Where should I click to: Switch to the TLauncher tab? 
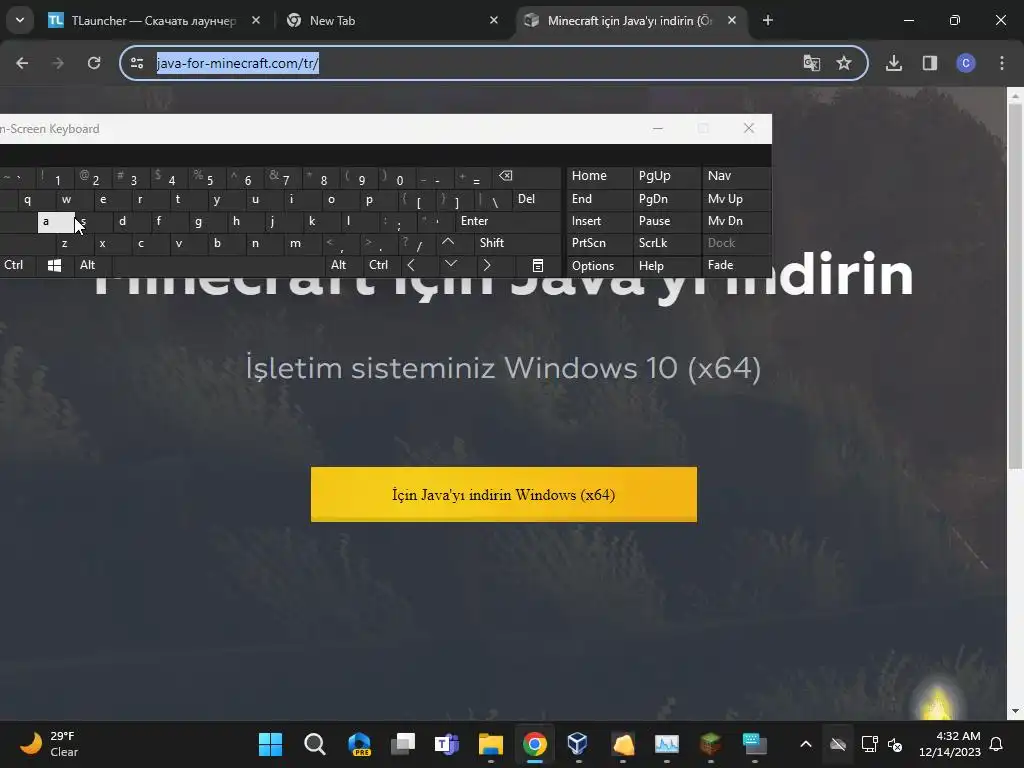(153, 21)
